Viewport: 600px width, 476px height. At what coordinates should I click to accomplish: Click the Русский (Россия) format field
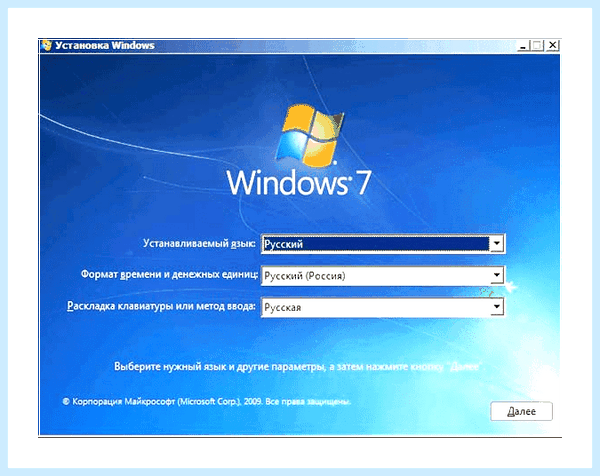(x=383, y=275)
